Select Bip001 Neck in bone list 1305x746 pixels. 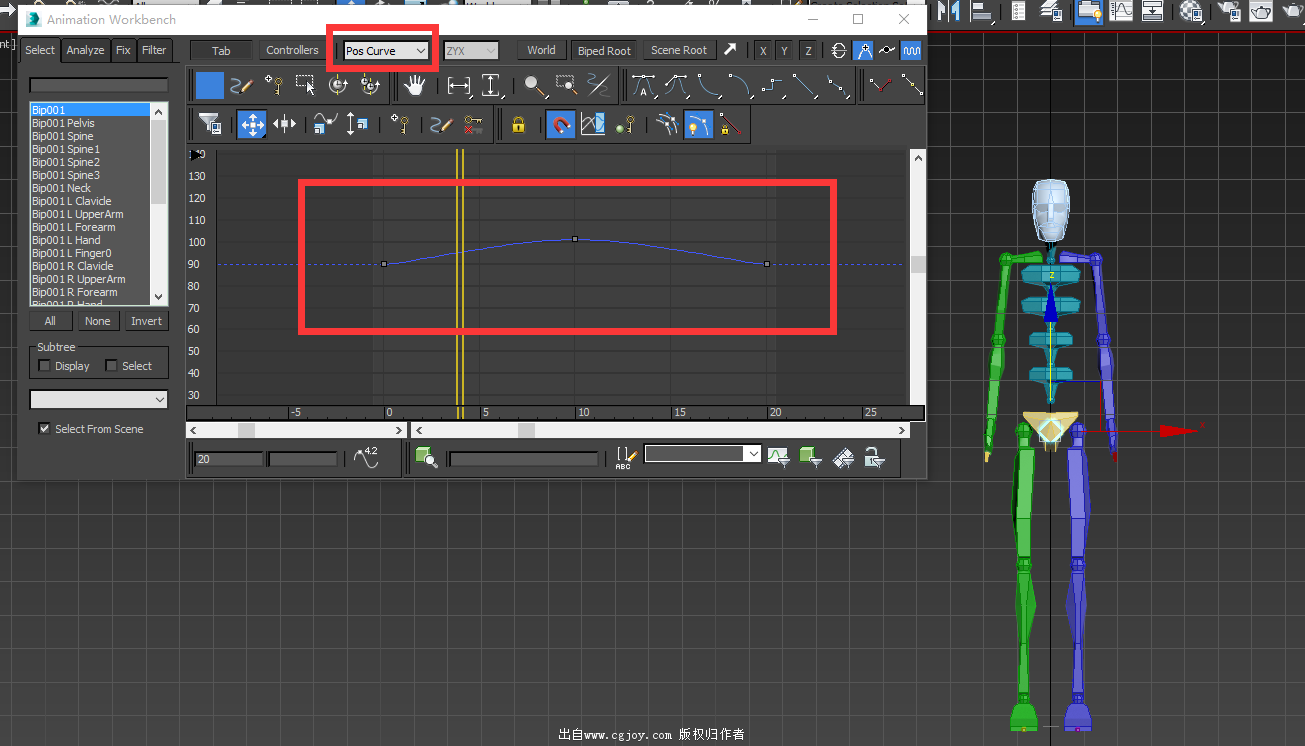[x=90, y=188]
